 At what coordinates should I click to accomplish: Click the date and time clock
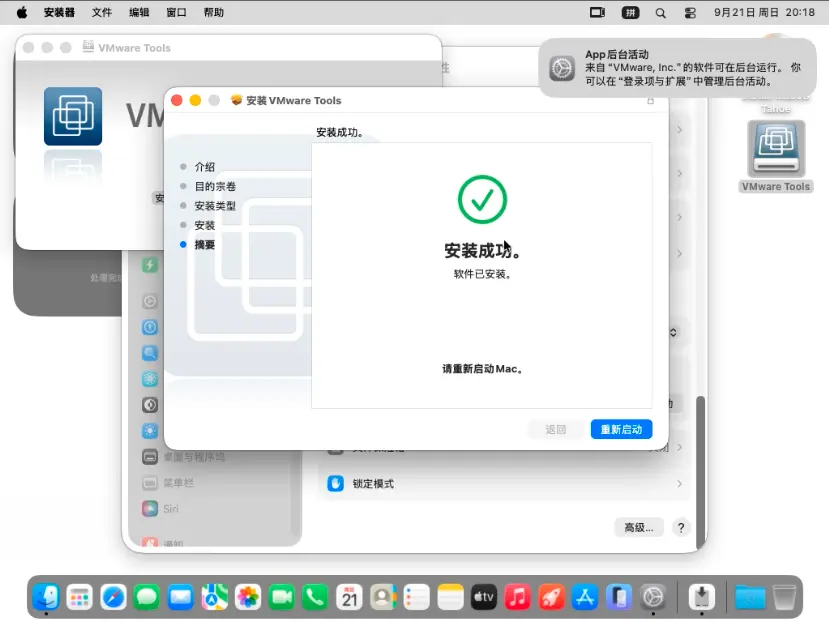[764, 12]
